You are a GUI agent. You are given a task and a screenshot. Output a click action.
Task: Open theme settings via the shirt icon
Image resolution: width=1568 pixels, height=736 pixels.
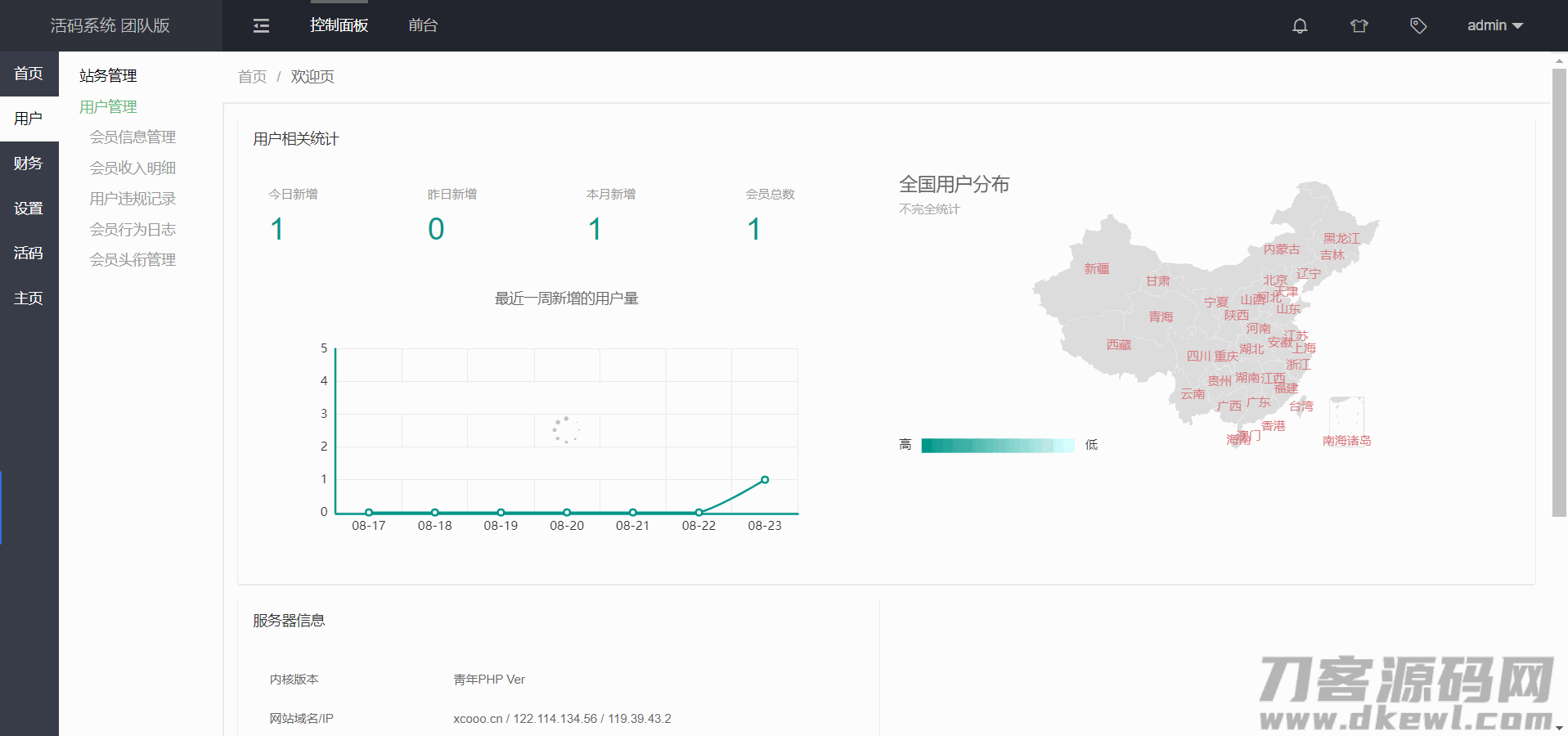point(1359,26)
